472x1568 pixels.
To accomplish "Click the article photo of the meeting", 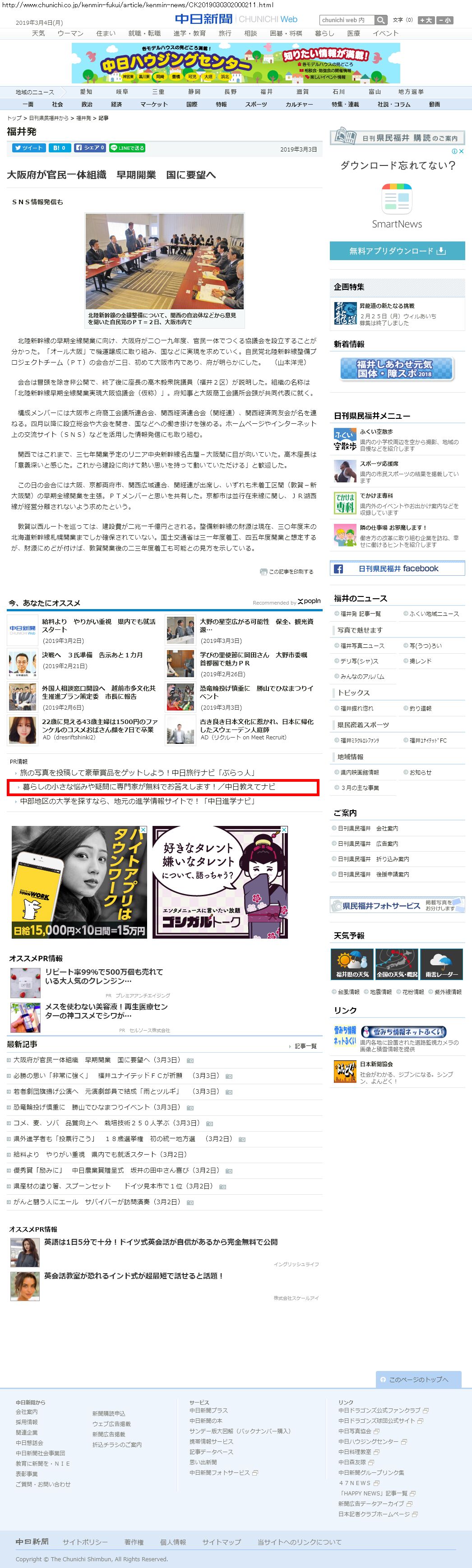I will pos(164,261).
